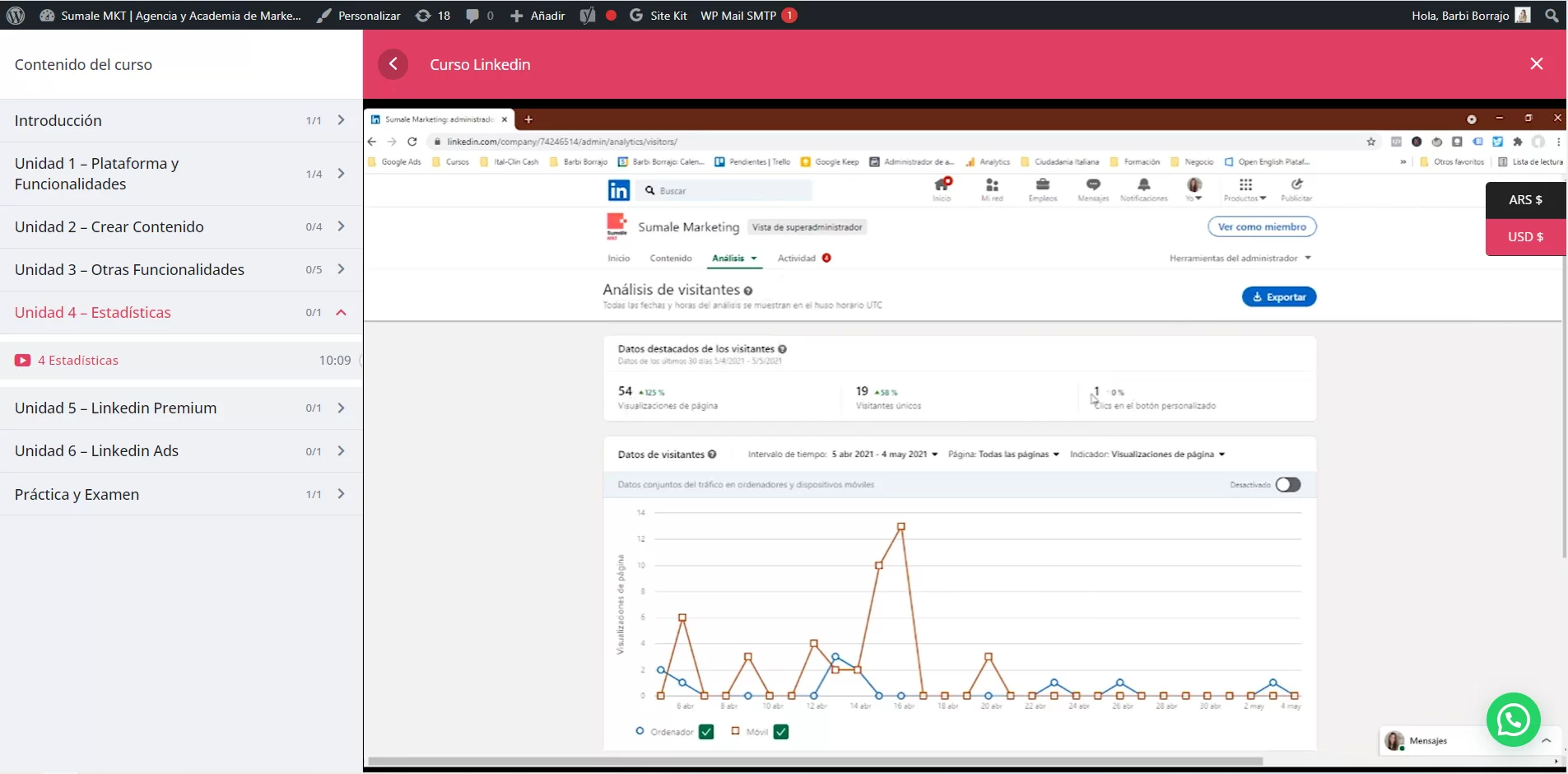Click the user avatar in the admin bar

[x=1523, y=16]
